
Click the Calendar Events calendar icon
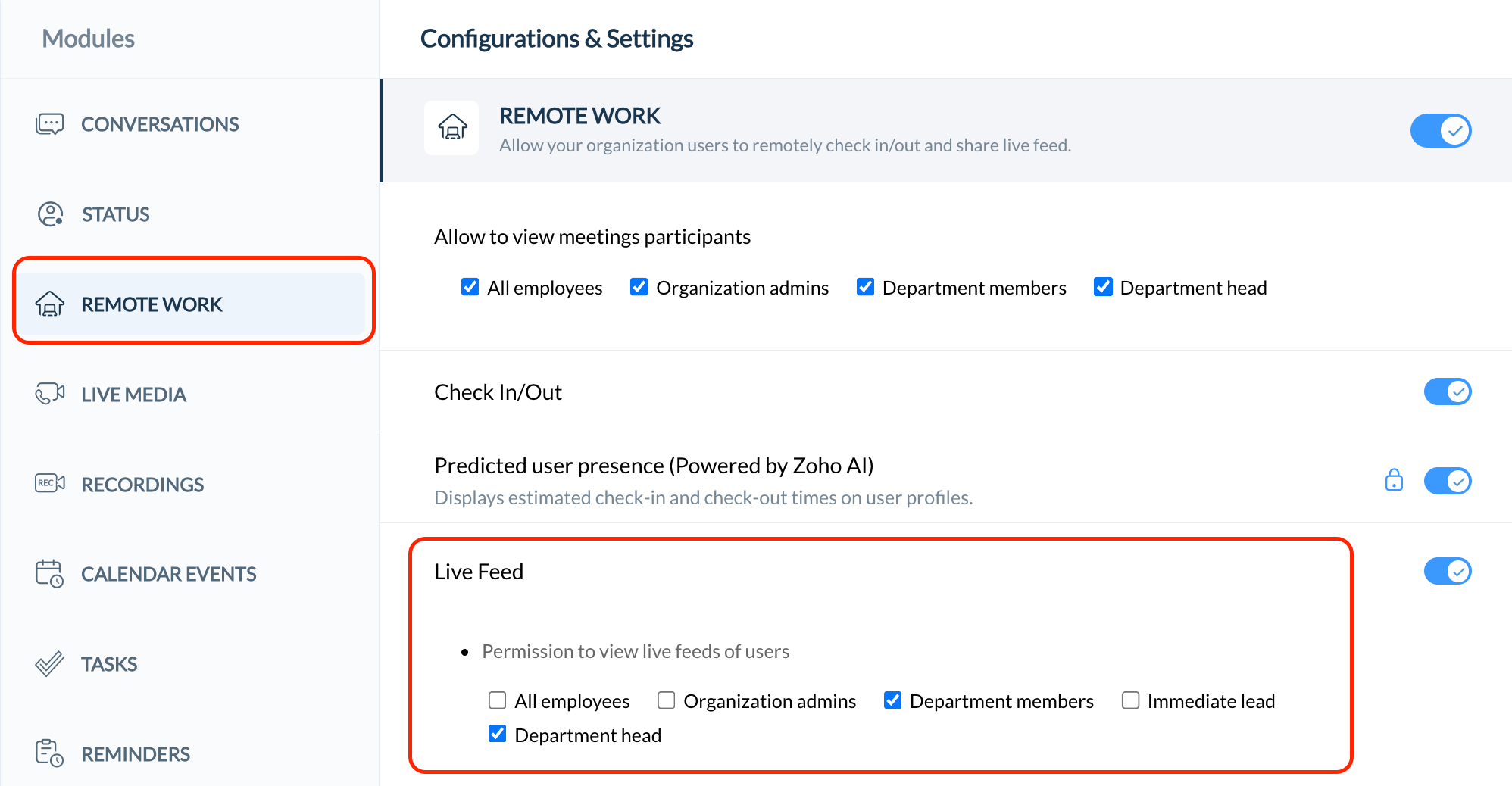(x=50, y=573)
